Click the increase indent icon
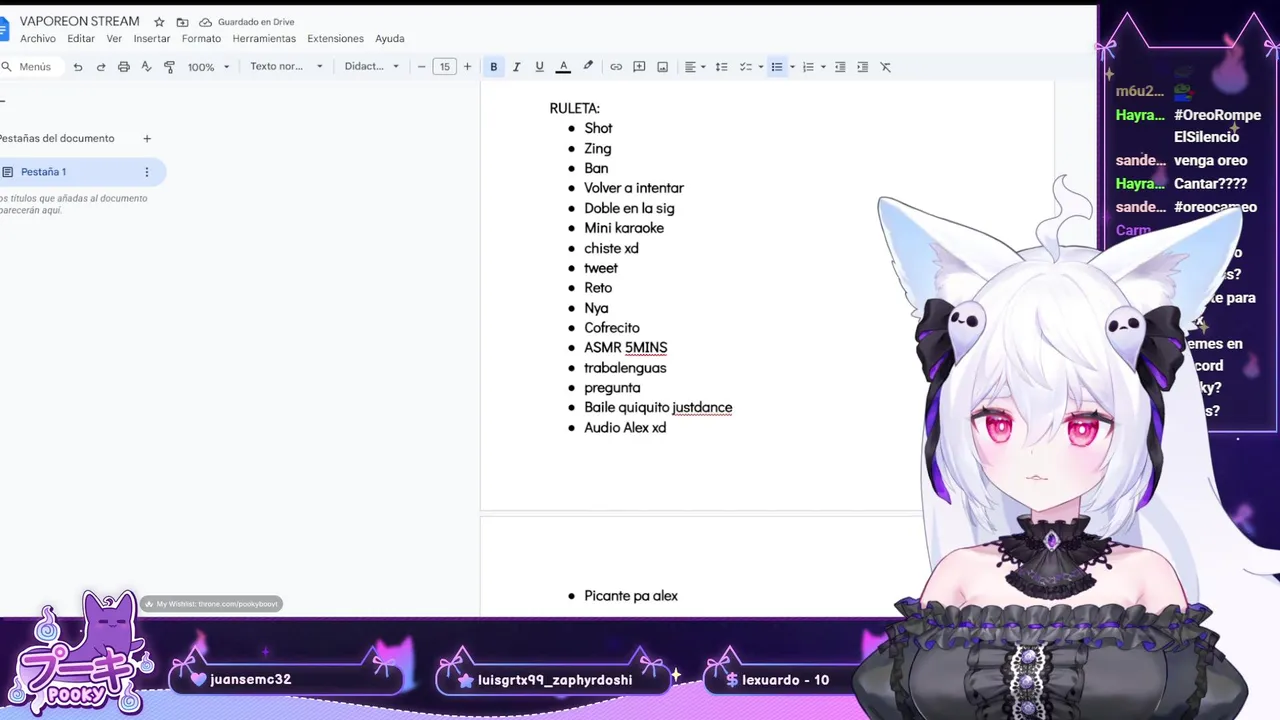 pos(863,67)
